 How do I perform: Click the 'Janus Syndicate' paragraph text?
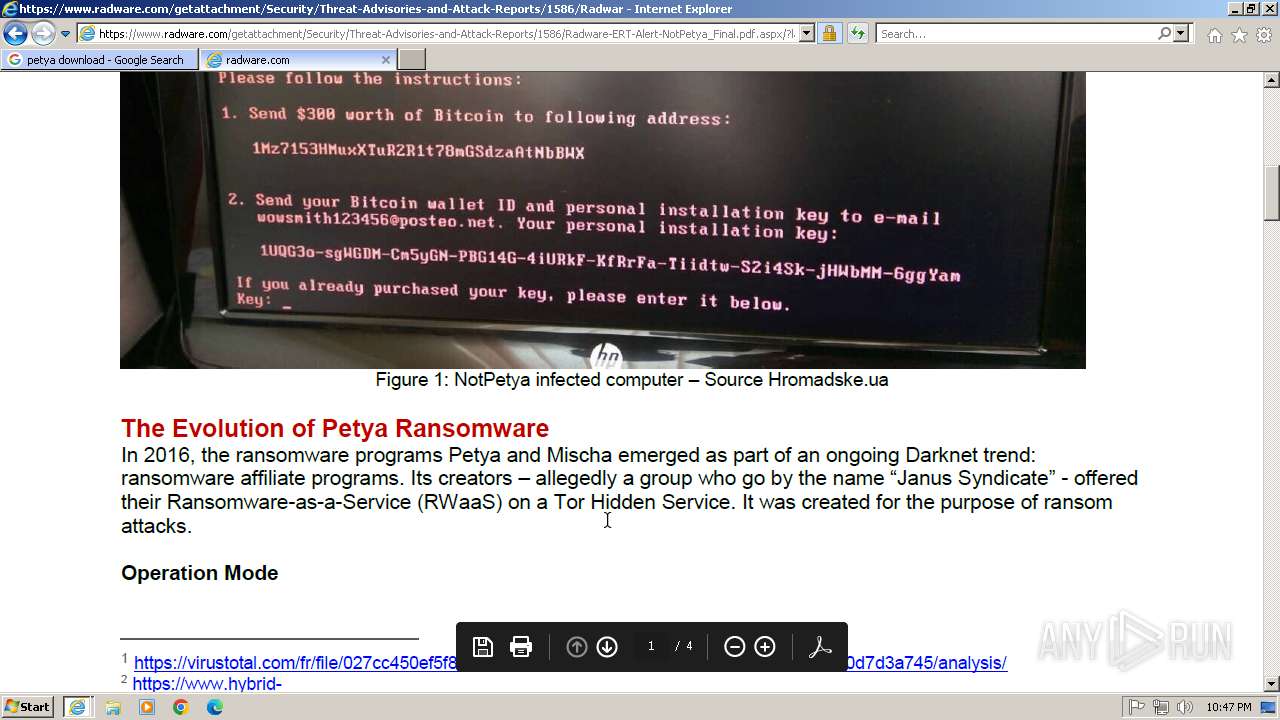point(629,490)
